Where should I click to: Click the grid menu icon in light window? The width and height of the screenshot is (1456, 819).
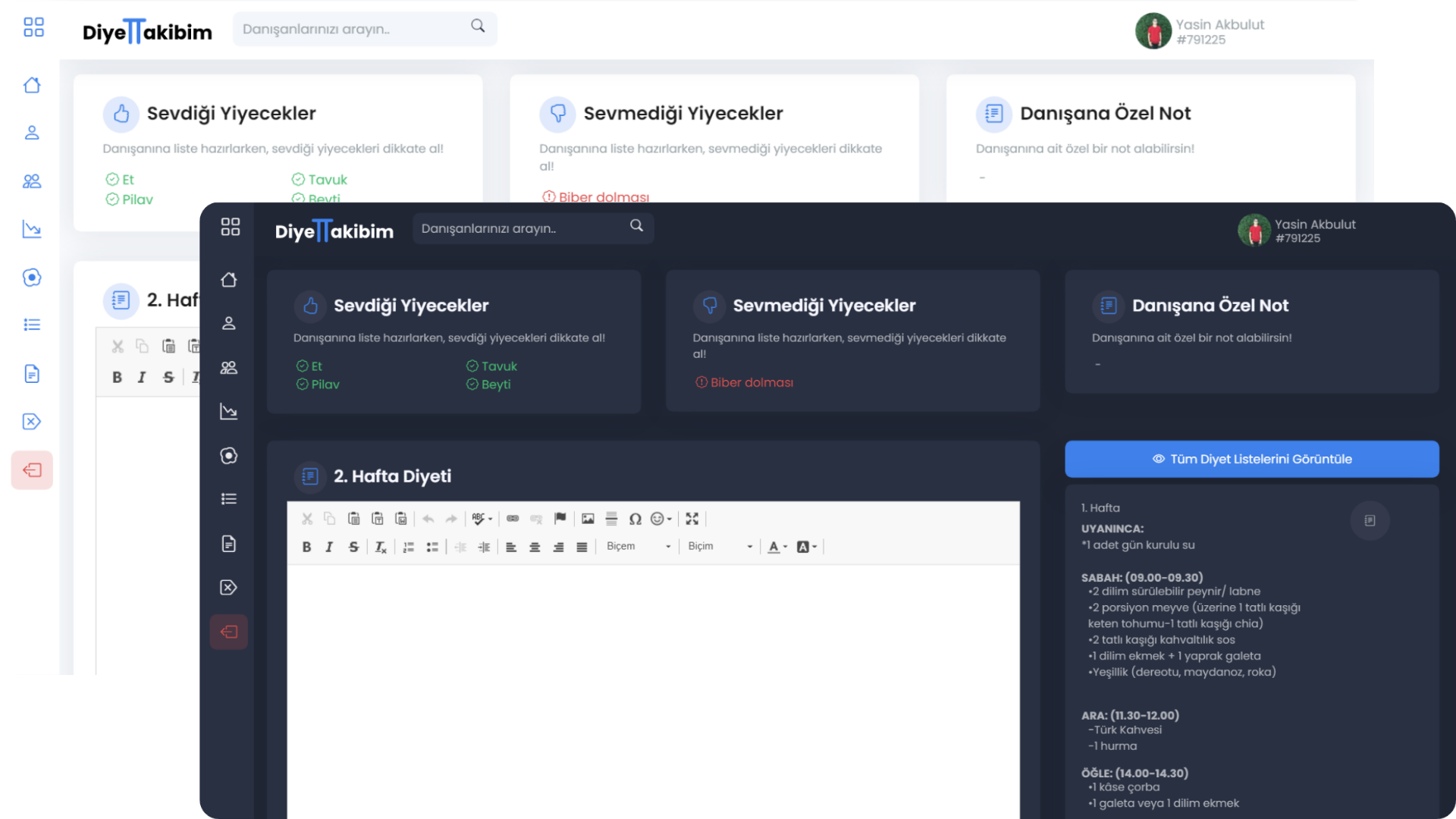coord(33,27)
